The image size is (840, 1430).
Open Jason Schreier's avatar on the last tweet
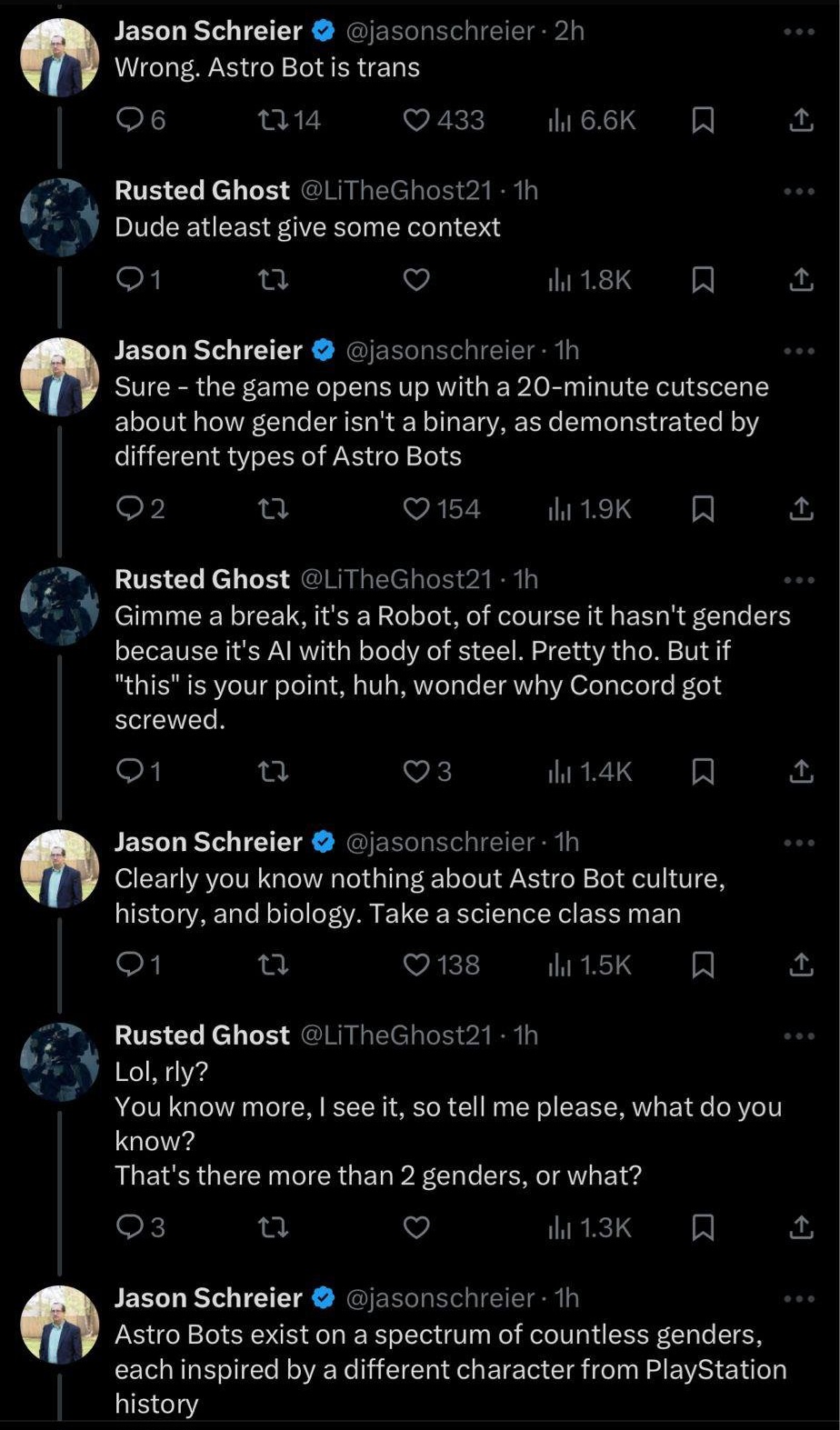click(60, 1325)
